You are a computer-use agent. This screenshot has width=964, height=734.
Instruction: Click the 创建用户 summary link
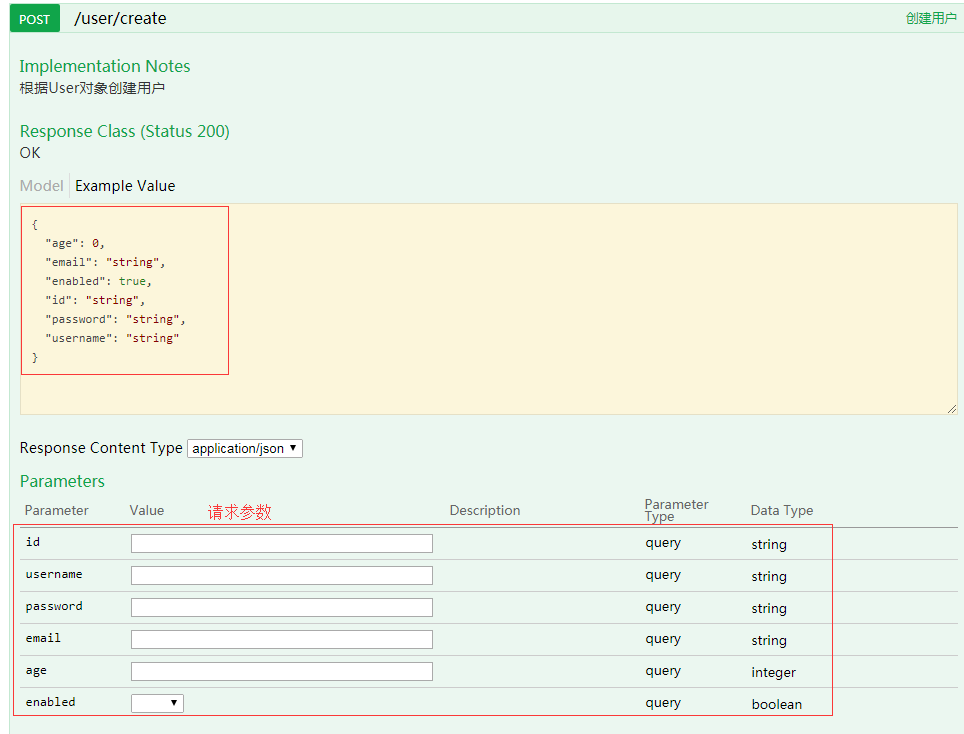tap(930, 18)
